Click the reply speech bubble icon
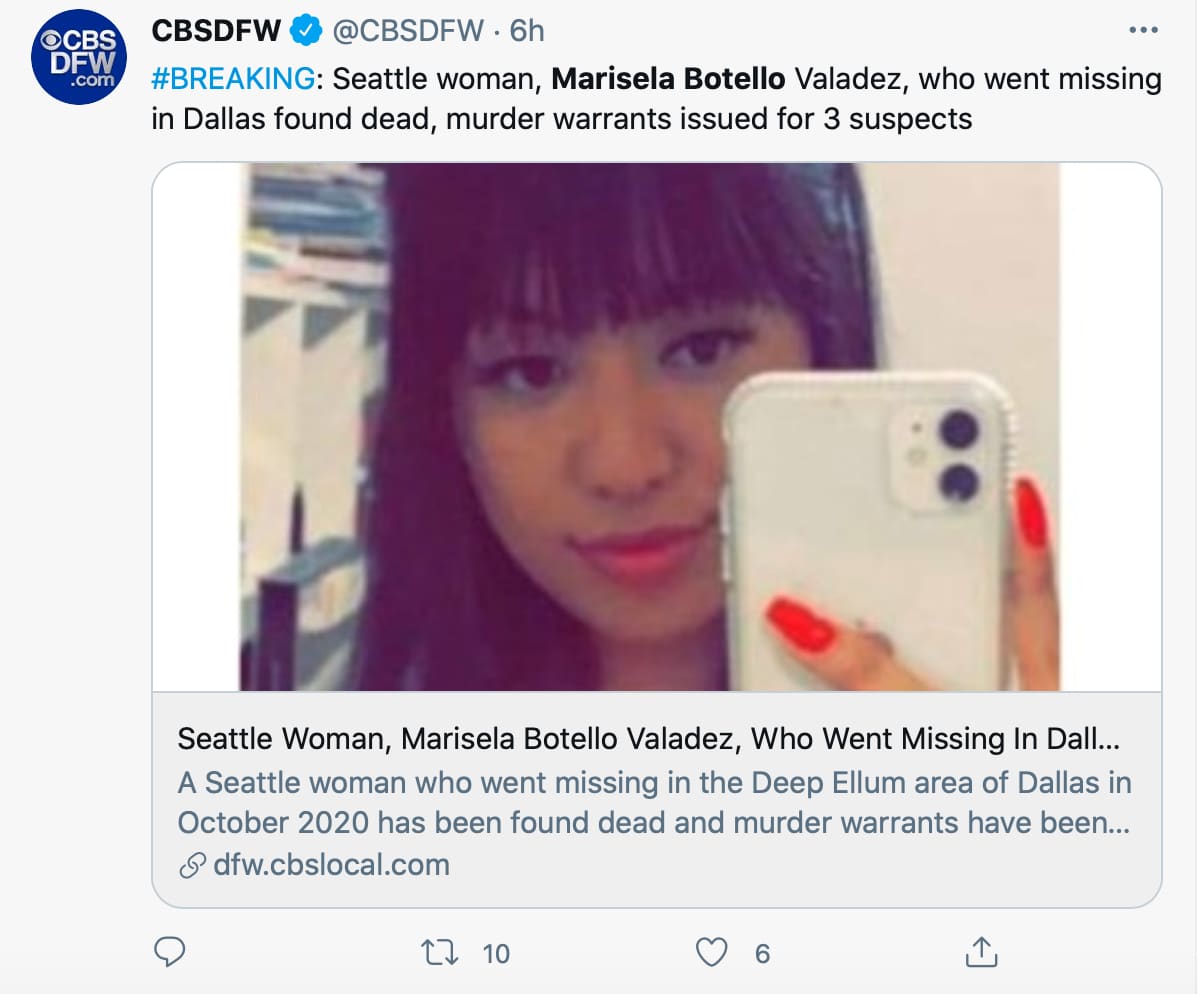This screenshot has height=994, width=1198. tap(170, 953)
